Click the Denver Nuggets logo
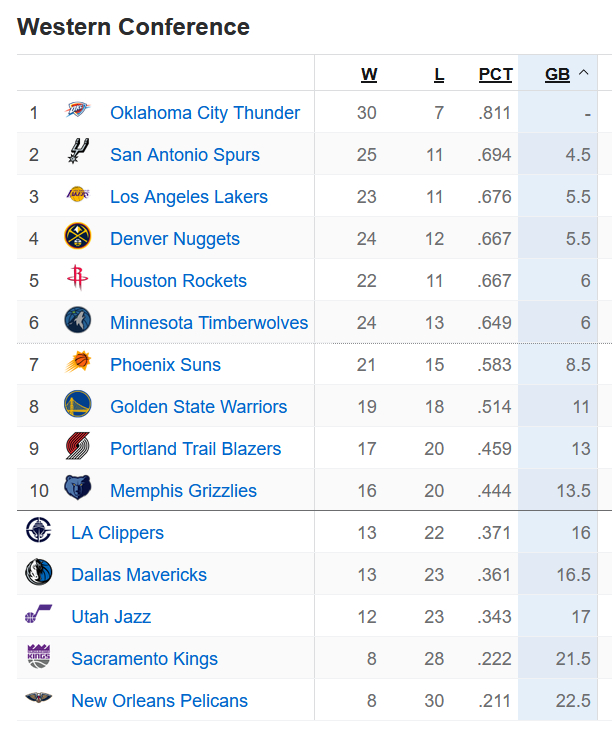 pyautogui.click(x=78, y=238)
